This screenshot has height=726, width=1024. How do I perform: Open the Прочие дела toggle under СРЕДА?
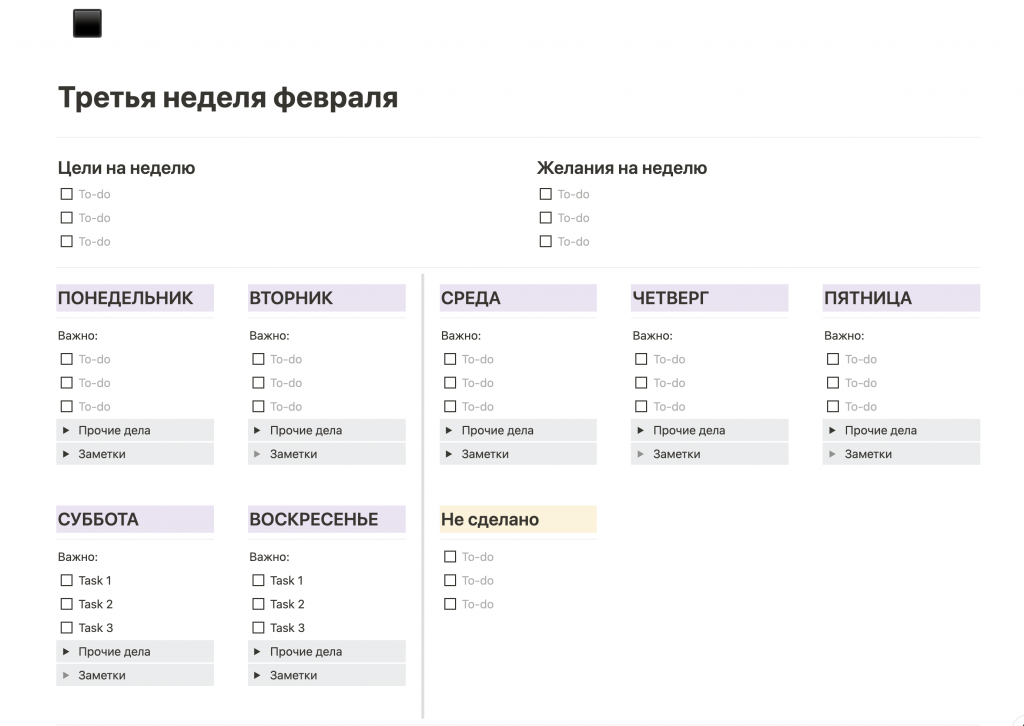(x=450, y=430)
